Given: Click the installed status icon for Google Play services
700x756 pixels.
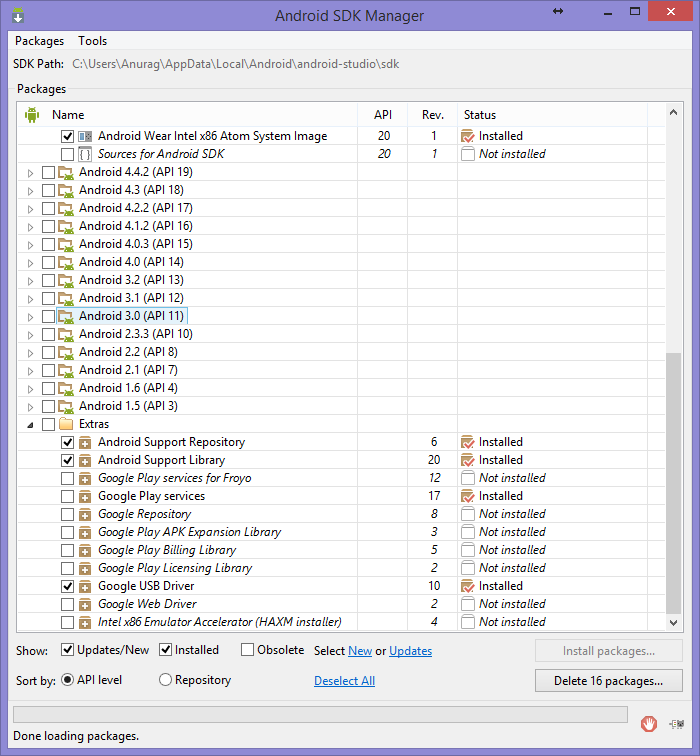Looking at the screenshot, I should click(x=468, y=496).
